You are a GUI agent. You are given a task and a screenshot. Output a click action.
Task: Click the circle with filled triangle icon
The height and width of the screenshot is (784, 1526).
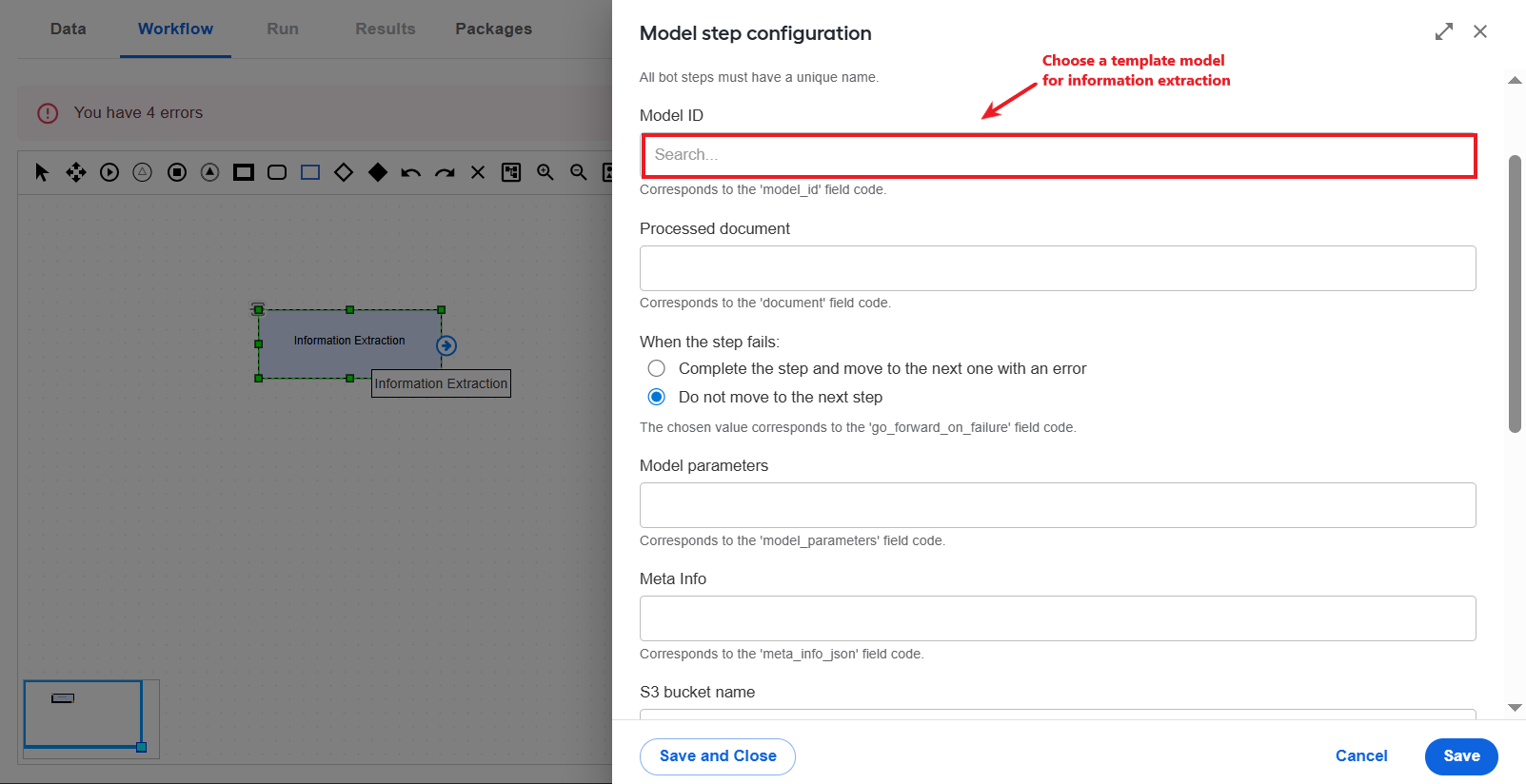[x=210, y=172]
